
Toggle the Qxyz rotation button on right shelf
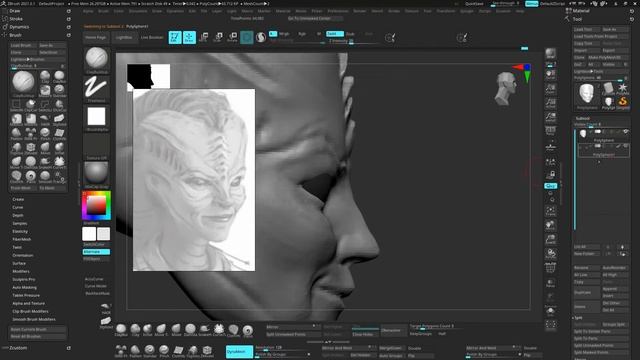coord(551,186)
